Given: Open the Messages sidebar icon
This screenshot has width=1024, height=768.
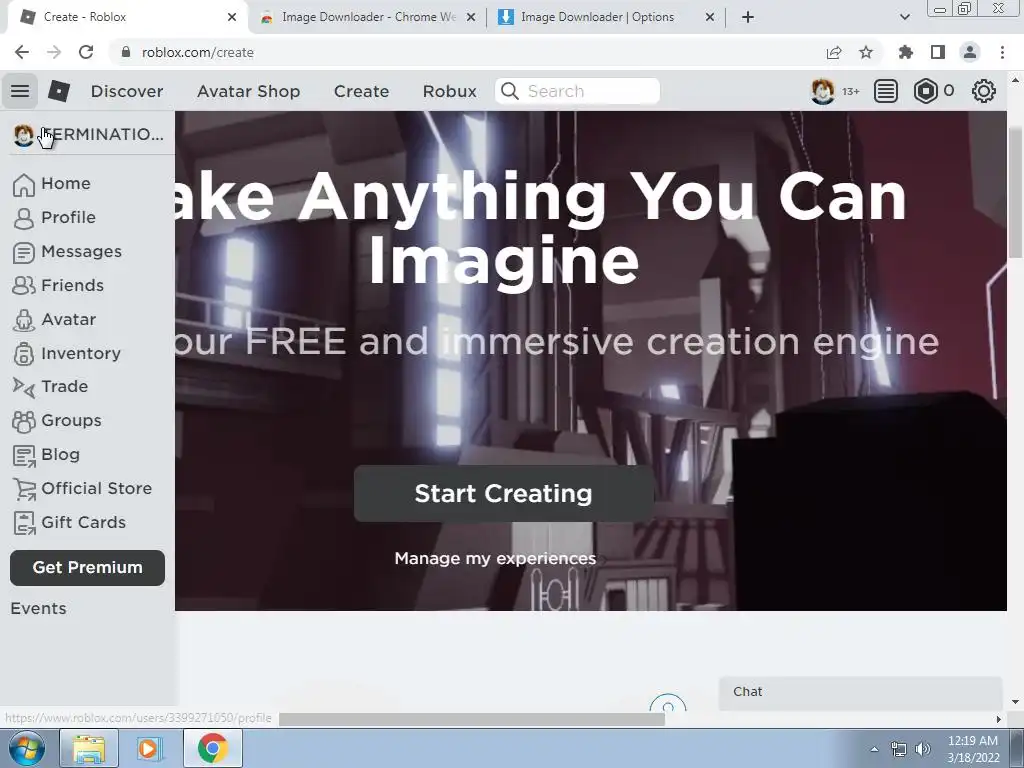Looking at the screenshot, I should click(x=24, y=252).
